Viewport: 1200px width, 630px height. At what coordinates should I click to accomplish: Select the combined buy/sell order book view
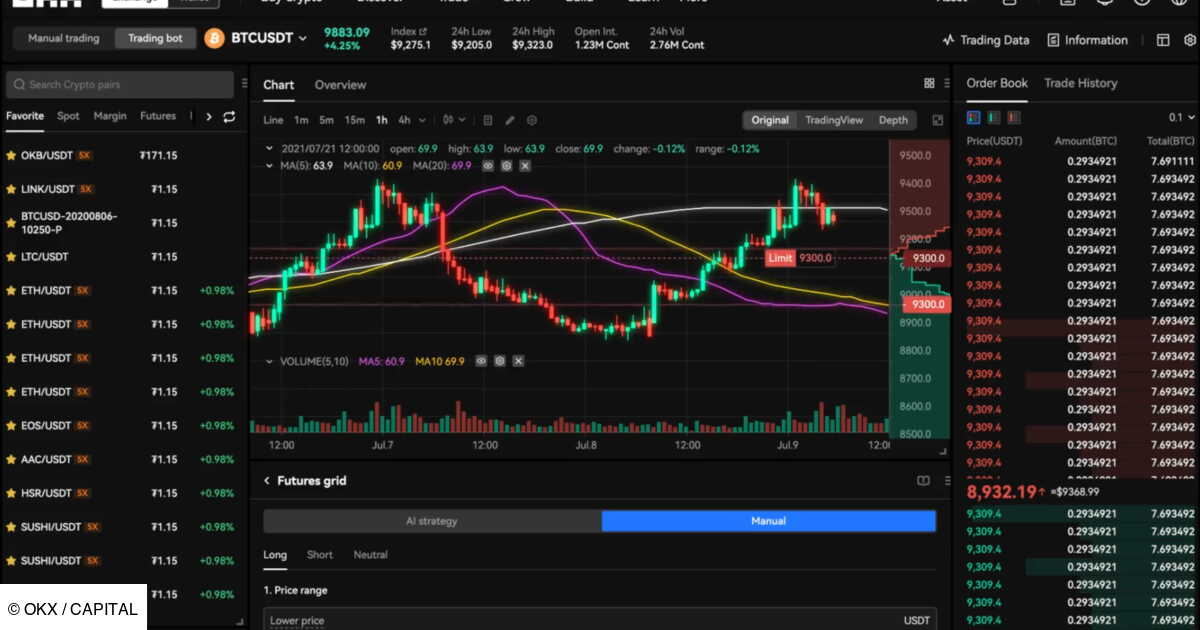[971, 117]
